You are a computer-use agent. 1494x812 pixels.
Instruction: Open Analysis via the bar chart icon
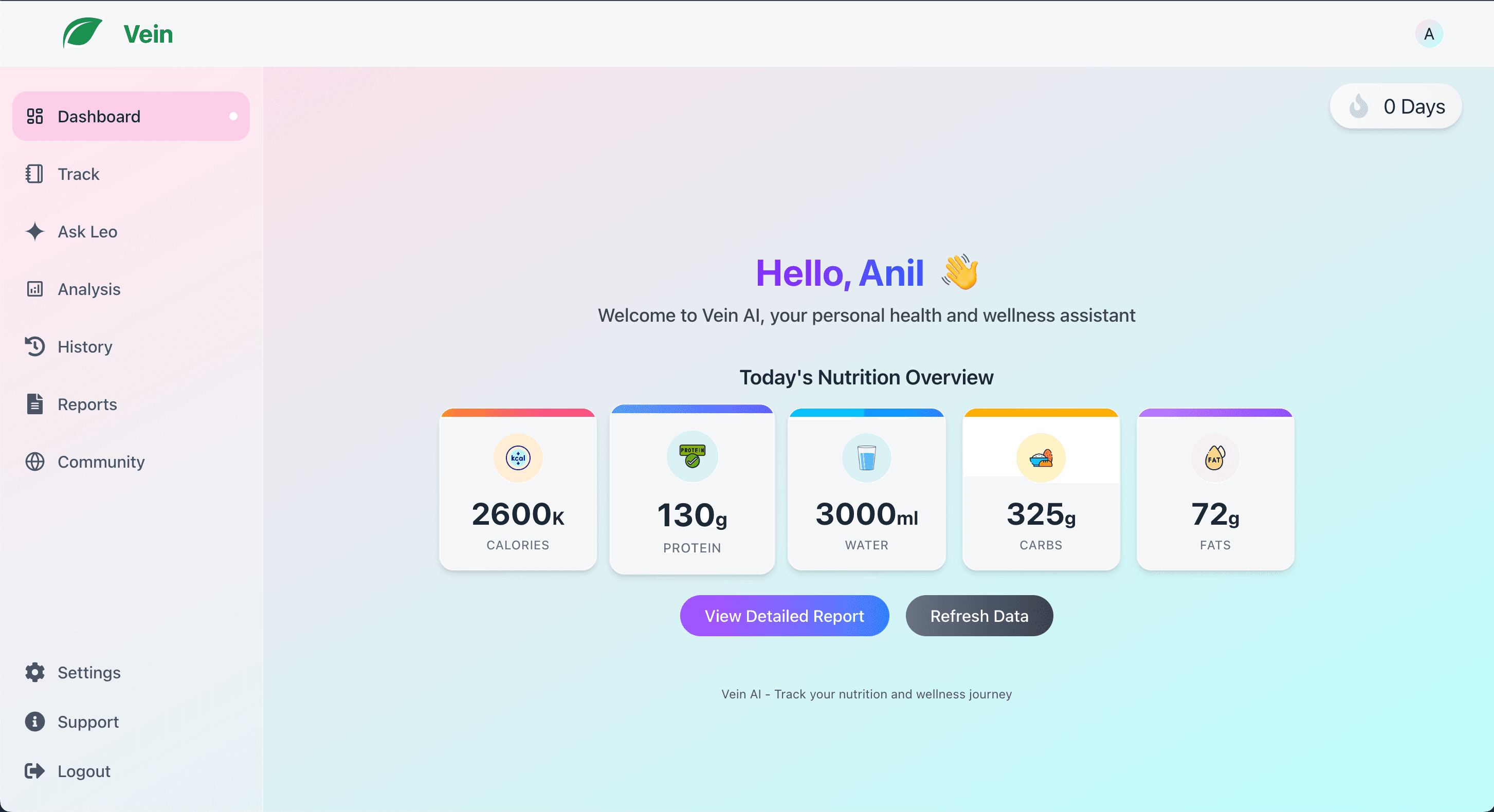coord(35,289)
